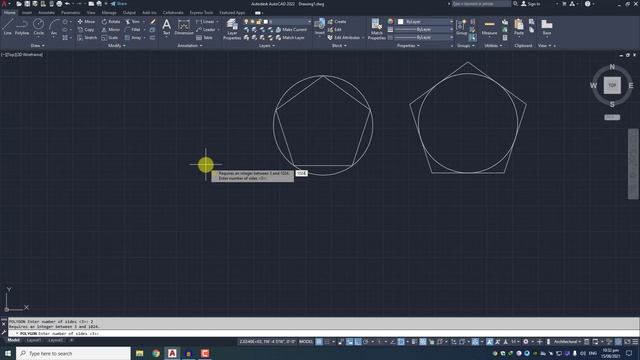Viewport: 640px width, 360px height.
Task: Click Sign In
Action: (531, 4)
